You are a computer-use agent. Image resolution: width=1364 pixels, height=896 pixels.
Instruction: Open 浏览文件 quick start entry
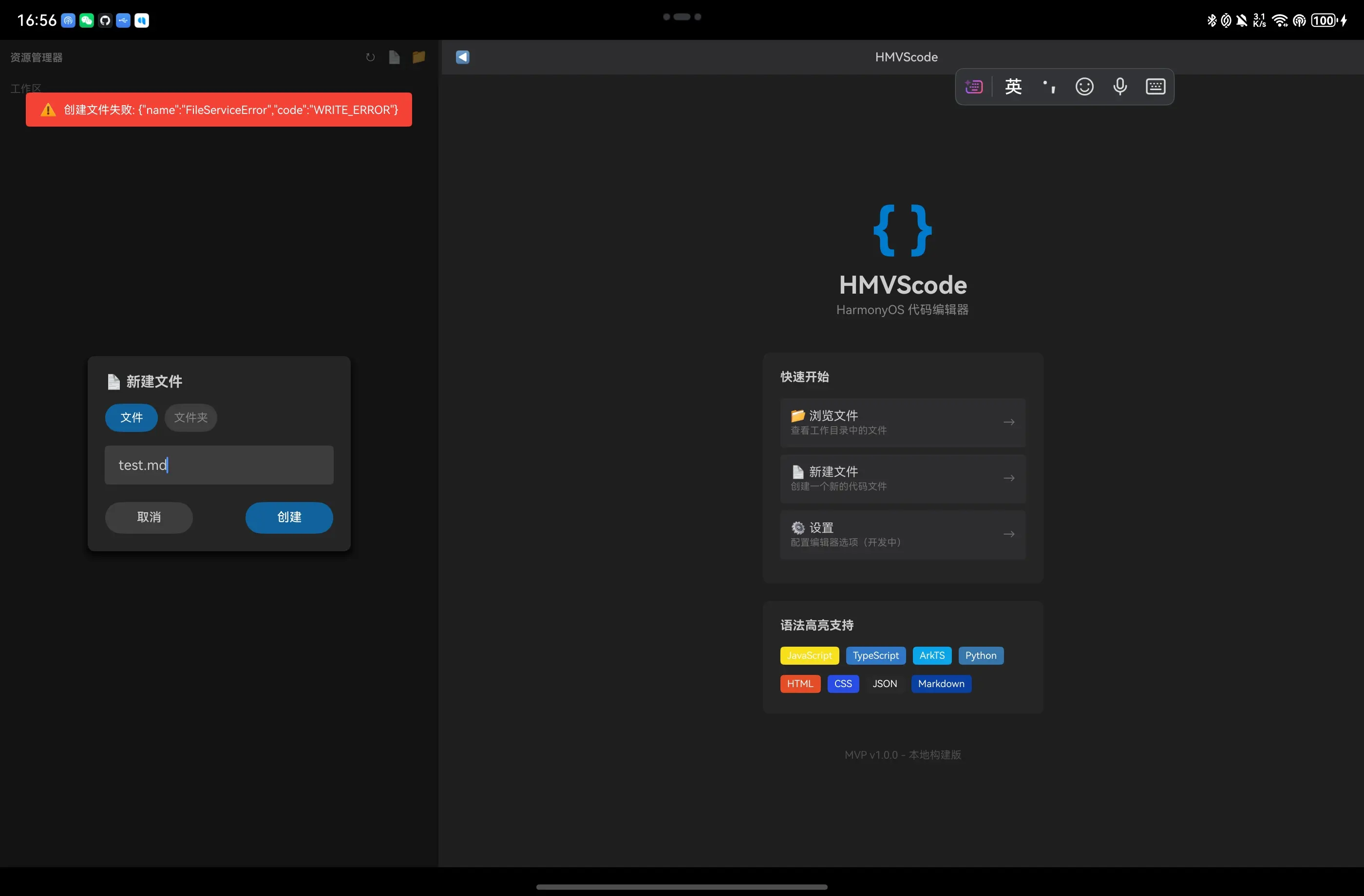[903, 423]
